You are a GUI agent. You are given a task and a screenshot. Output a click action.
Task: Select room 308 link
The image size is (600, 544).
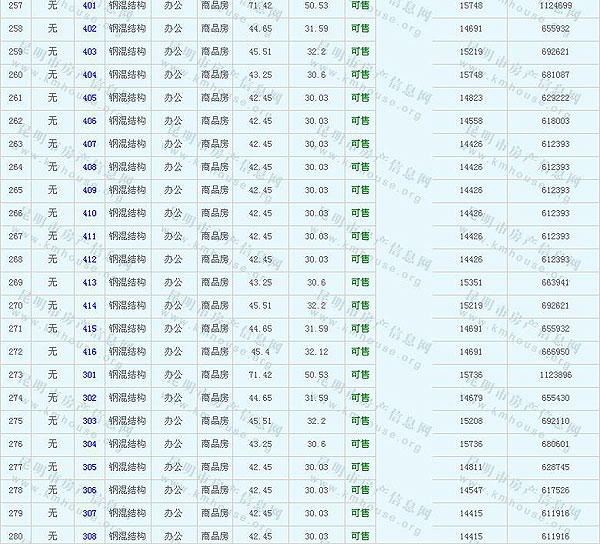[x=90, y=536]
